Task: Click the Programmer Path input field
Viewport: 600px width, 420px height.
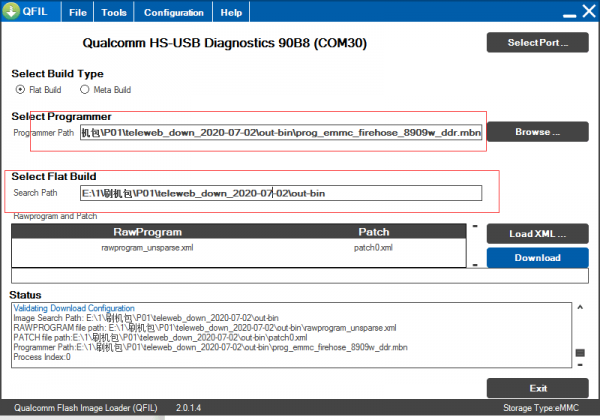Action: click(281, 132)
